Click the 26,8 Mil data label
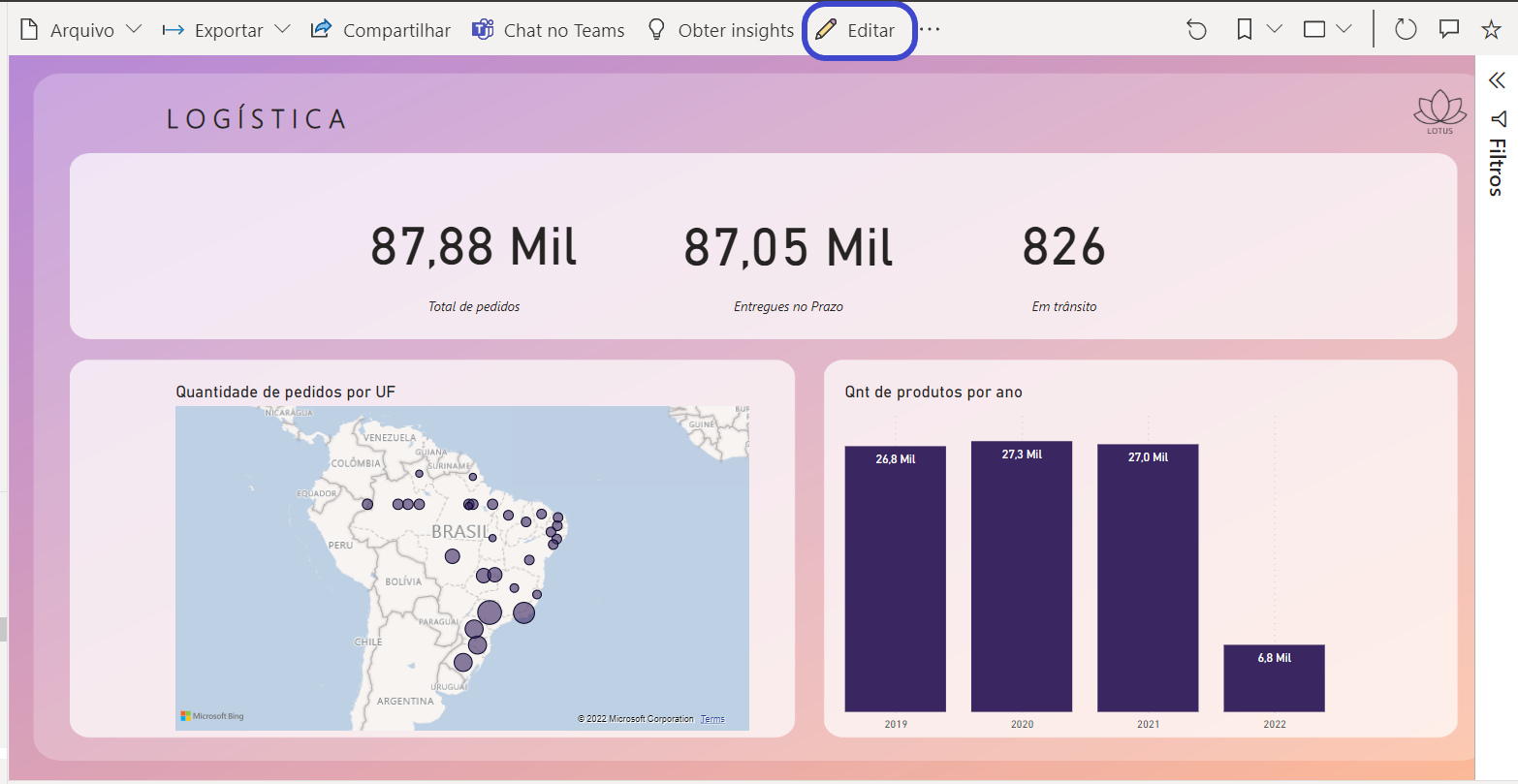 [896, 459]
